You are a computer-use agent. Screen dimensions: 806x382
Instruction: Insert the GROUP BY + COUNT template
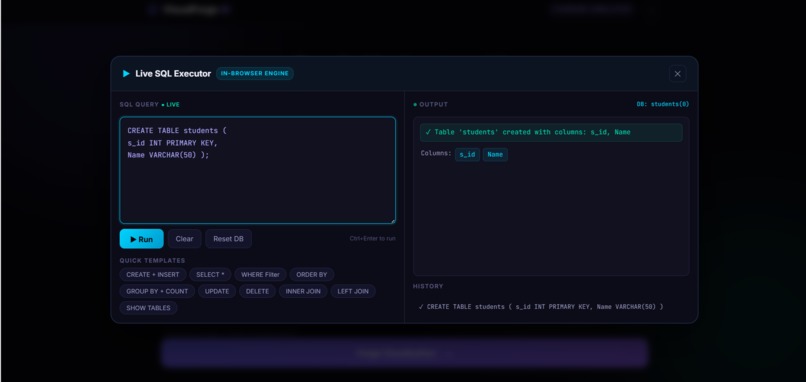[157, 292]
